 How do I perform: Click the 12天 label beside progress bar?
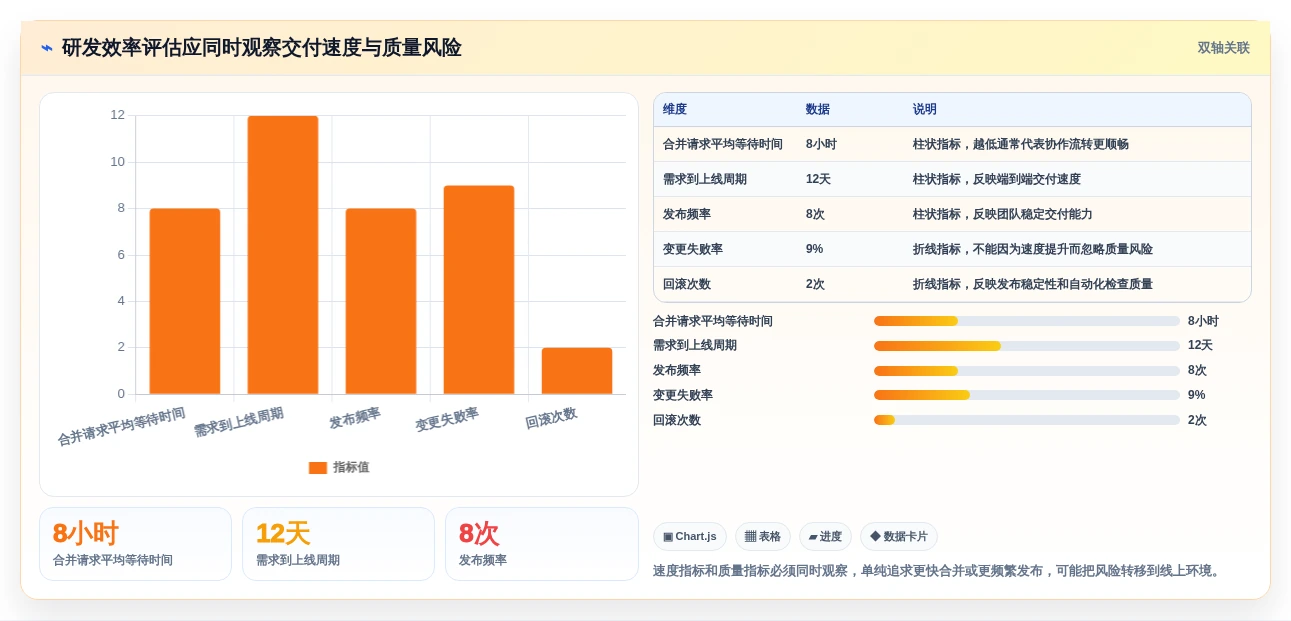pyautogui.click(x=1200, y=346)
